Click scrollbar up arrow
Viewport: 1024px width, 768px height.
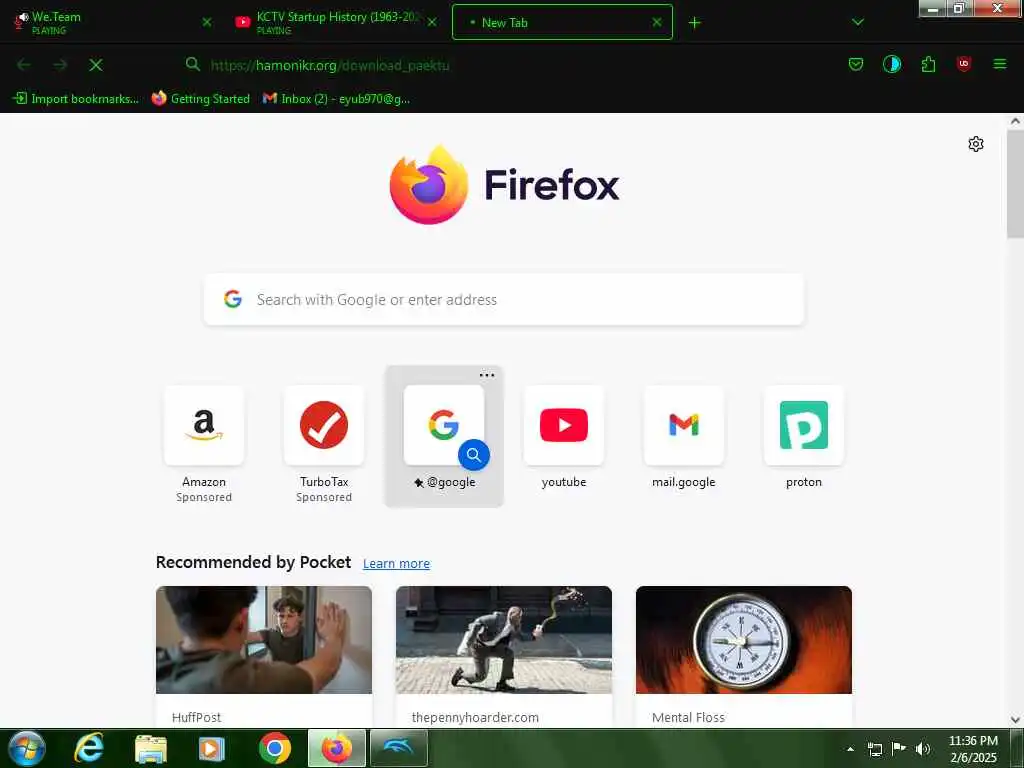click(1015, 121)
